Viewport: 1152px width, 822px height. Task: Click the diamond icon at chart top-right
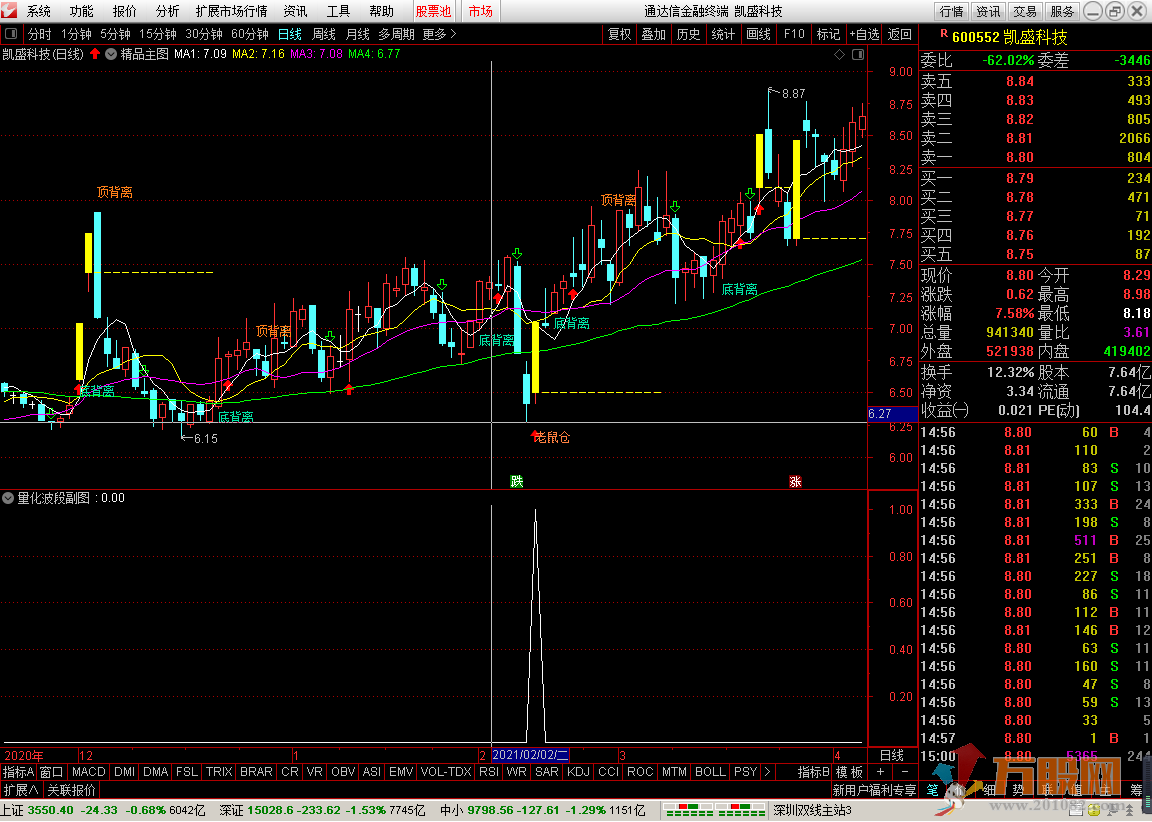click(838, 54)
